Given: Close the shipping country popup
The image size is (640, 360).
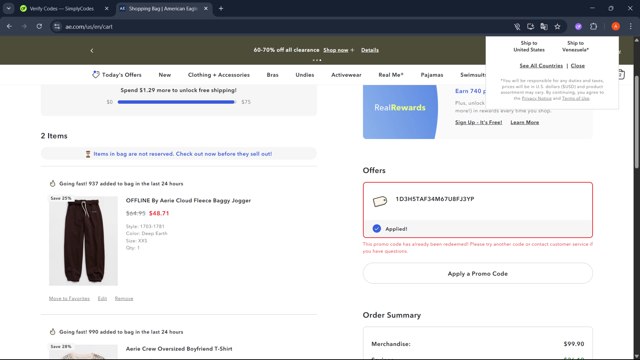Looking at the screenshot, I should [578, 66].
